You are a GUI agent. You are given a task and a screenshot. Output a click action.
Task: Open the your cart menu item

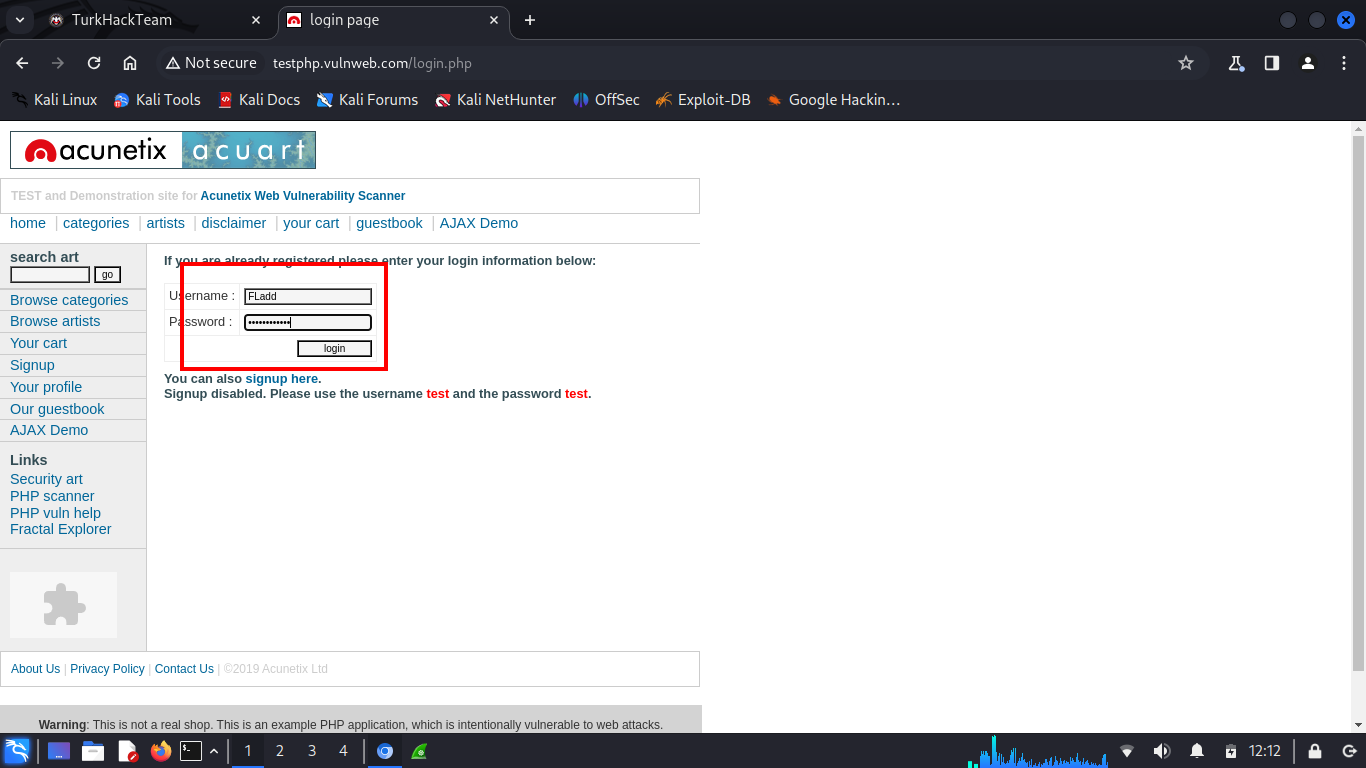point(311,223)
